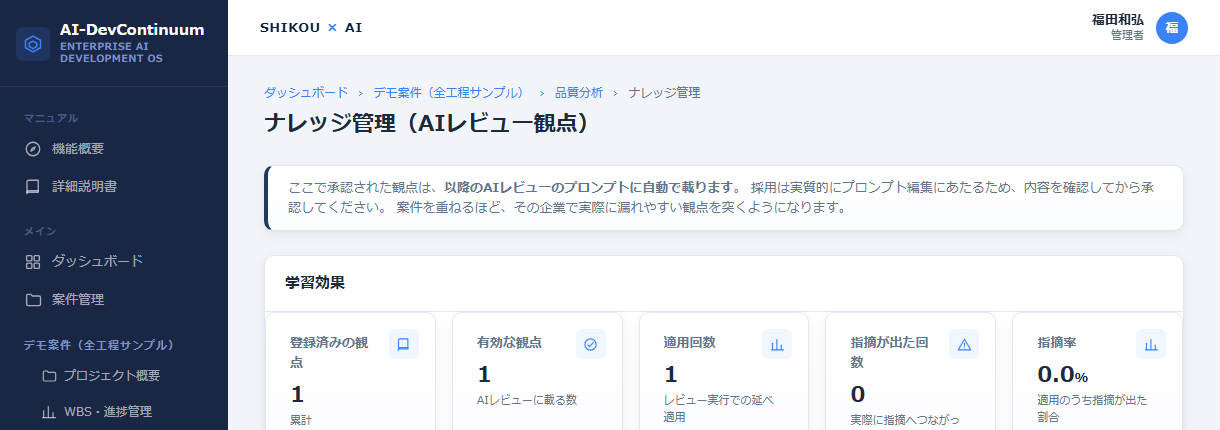1220x430 pixels.
Task: Click the 登録済みの観点 card title
Action: pos(329,352)
